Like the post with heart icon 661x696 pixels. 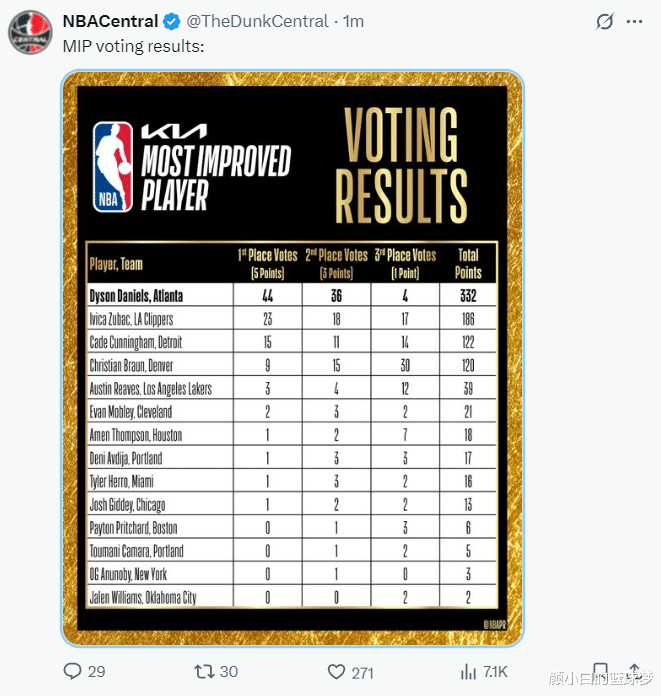pos(336,671)
